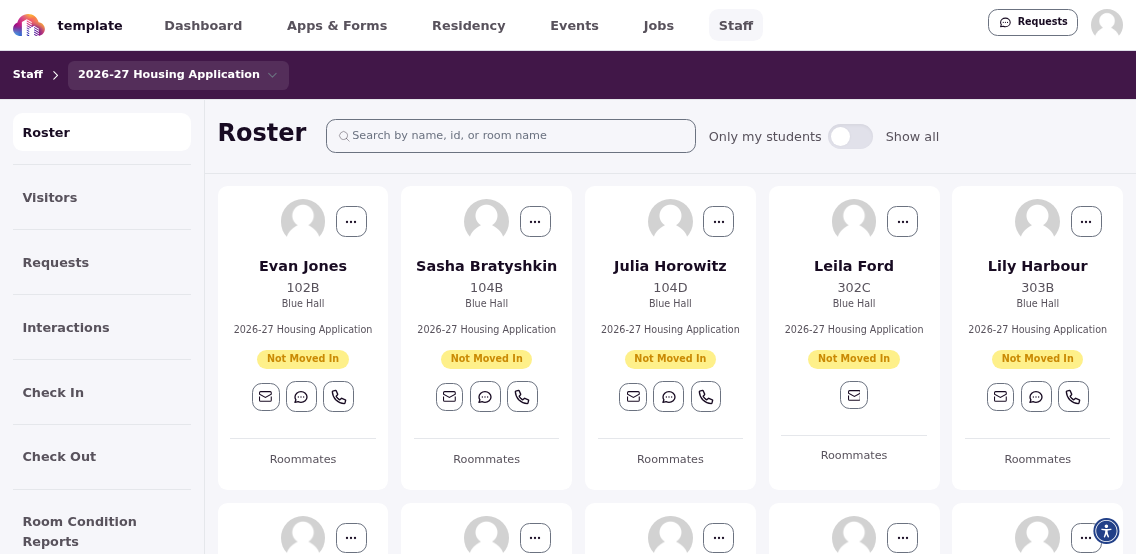
Task: Click the Not Moved In badge for Evan Jones
Action: (303, 358)
